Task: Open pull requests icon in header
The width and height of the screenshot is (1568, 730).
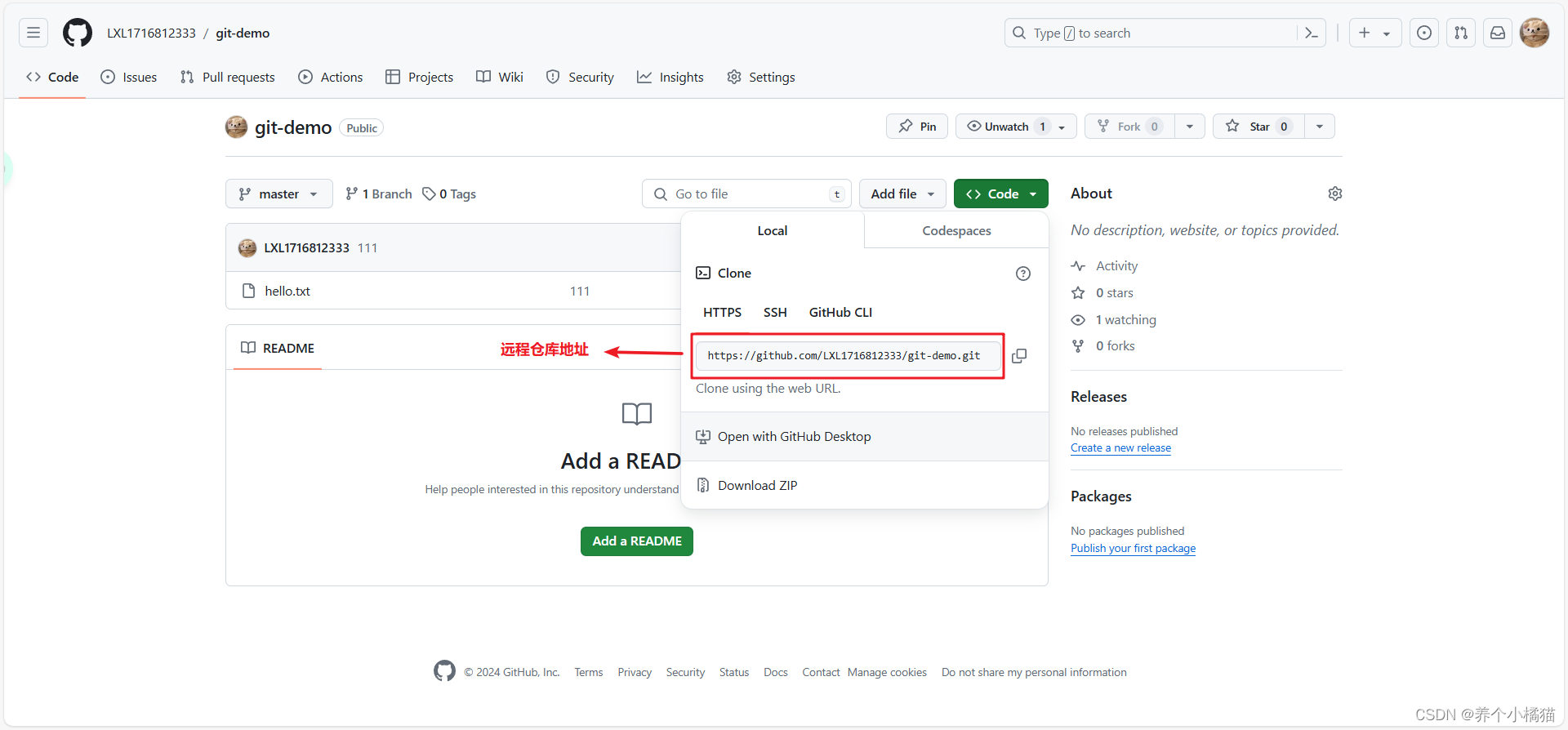Action: pos(1461,33)
